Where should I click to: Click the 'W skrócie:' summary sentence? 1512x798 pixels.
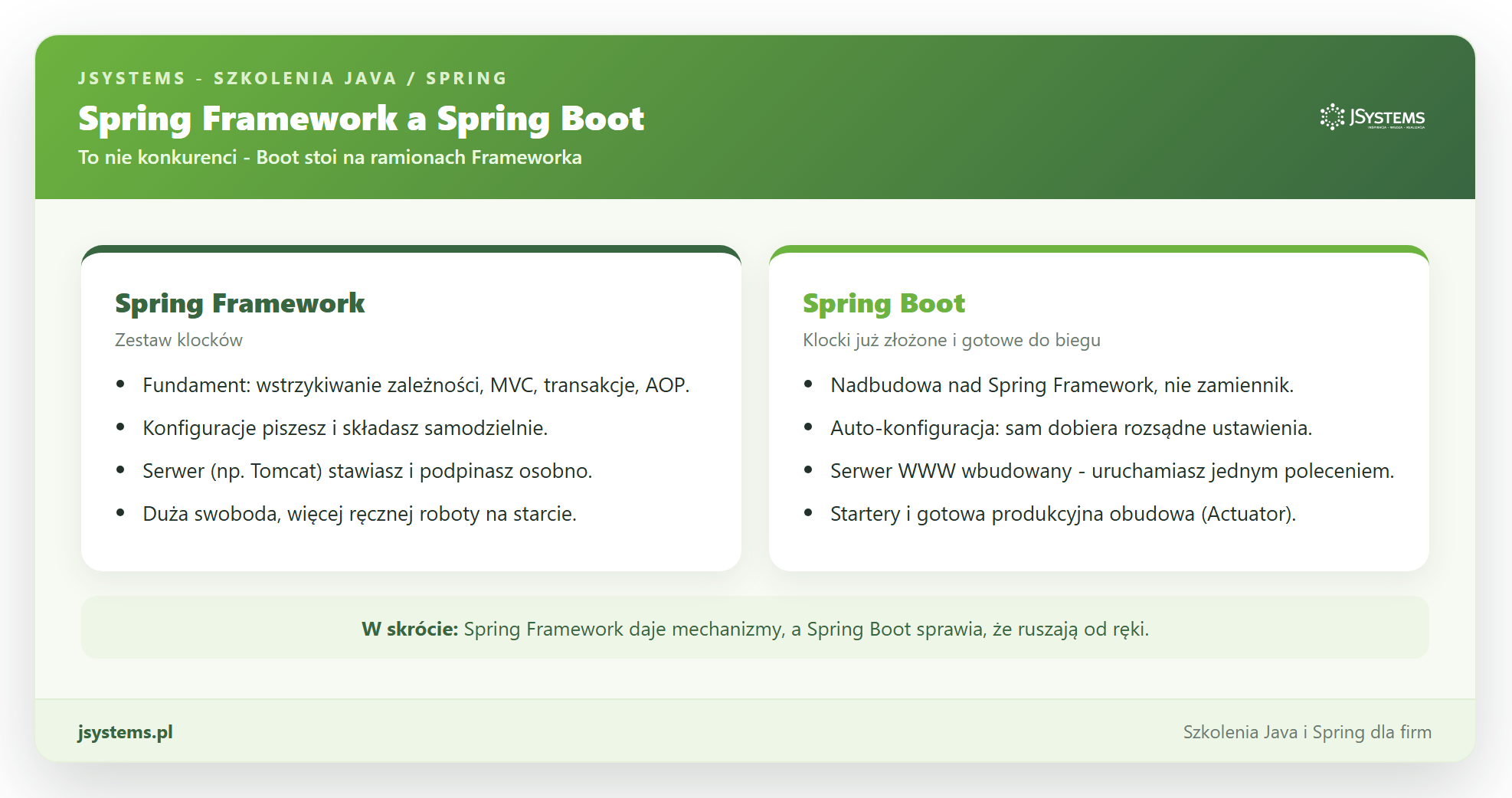coord(755,629)
